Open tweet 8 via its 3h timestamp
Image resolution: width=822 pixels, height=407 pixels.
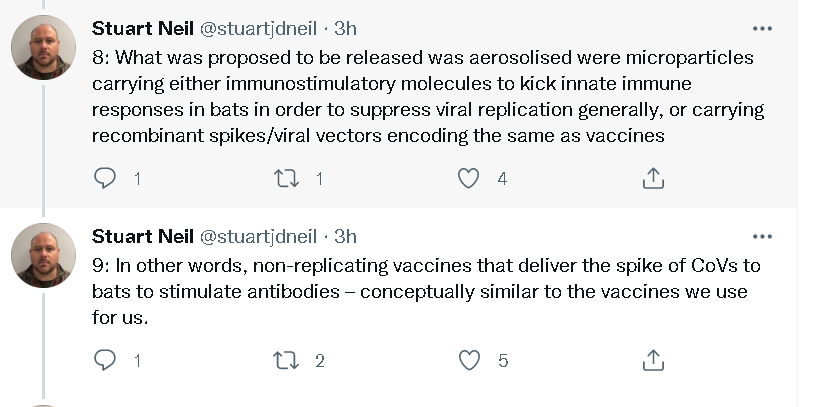345,28
